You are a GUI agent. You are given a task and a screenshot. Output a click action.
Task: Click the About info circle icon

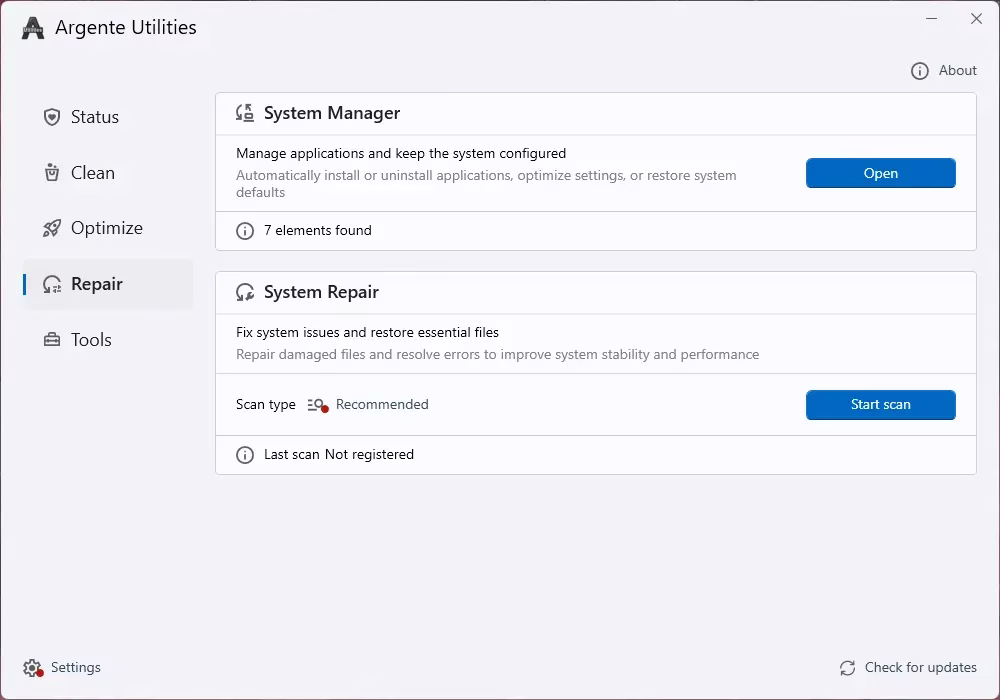pos(919,70)
